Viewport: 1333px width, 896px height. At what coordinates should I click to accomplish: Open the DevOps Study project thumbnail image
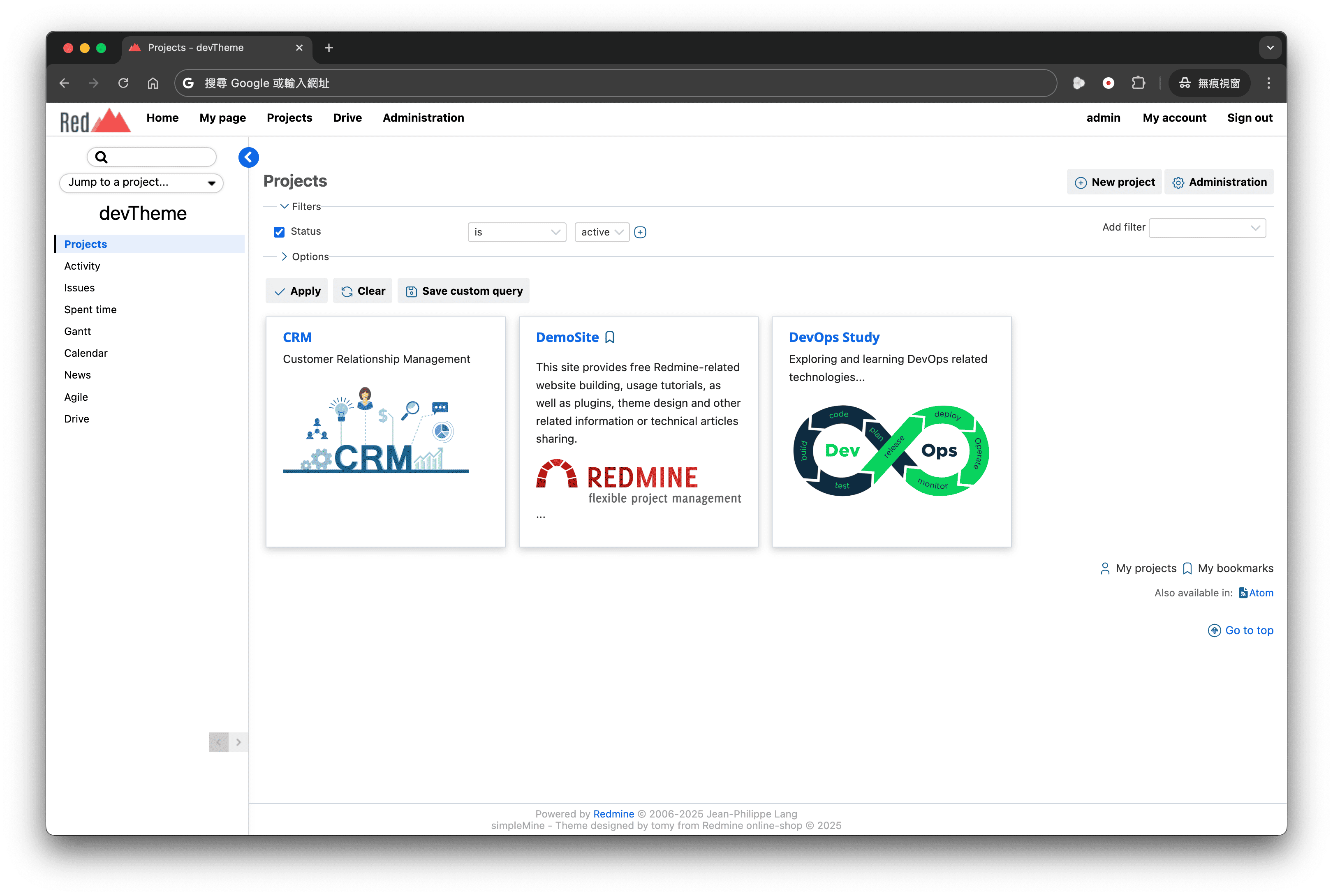point(891,450)
